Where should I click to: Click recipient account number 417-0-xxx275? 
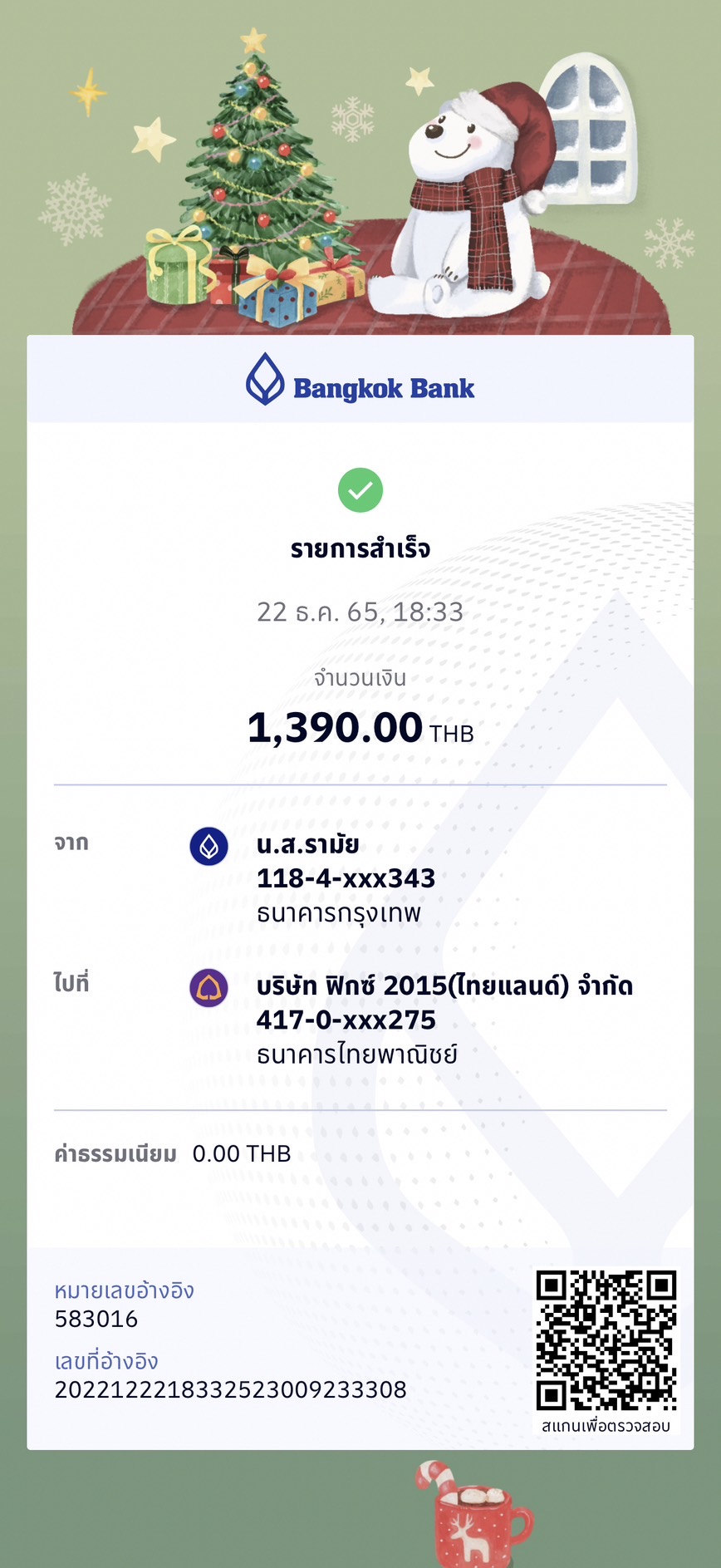(346, 1020)
